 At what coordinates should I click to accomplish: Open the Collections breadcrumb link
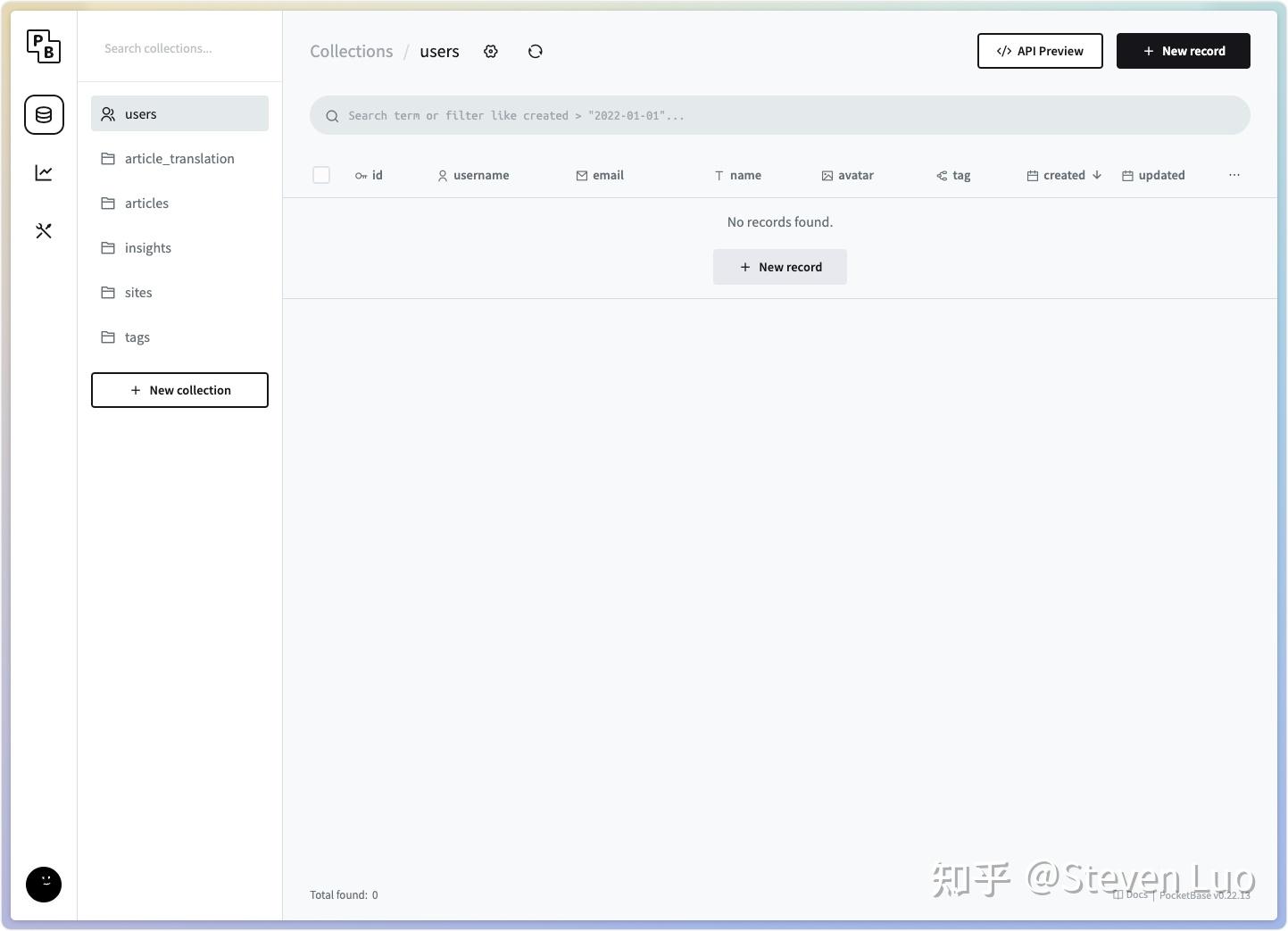click(351, 51)
